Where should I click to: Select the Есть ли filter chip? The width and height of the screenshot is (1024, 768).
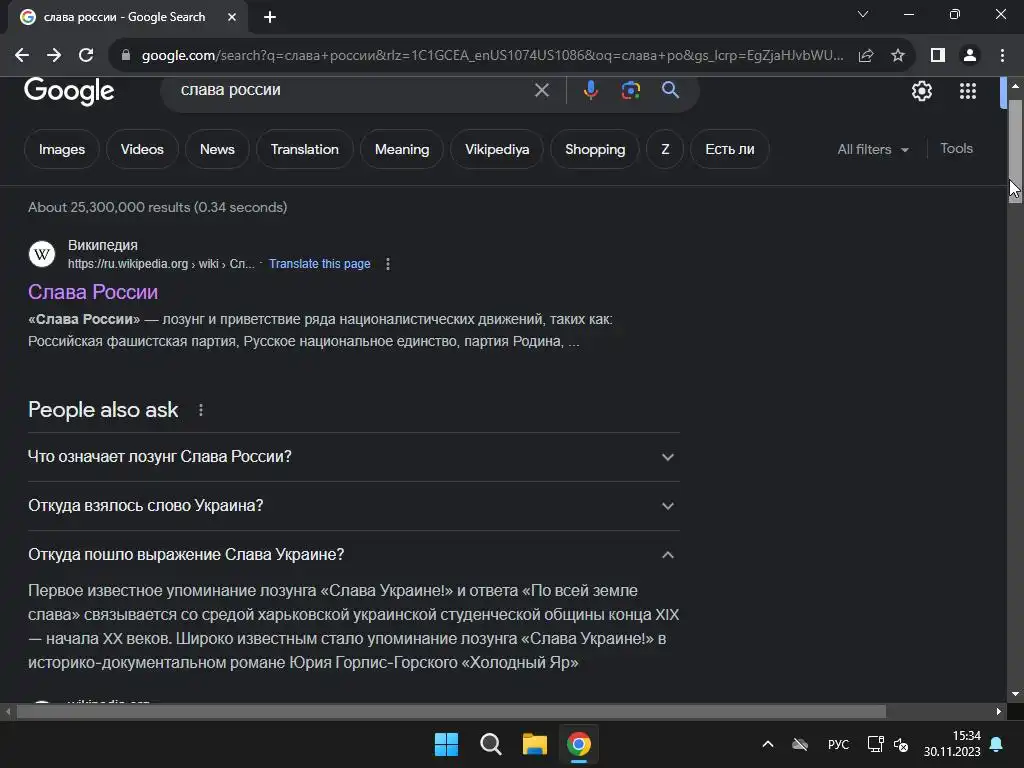click(729, 150)
